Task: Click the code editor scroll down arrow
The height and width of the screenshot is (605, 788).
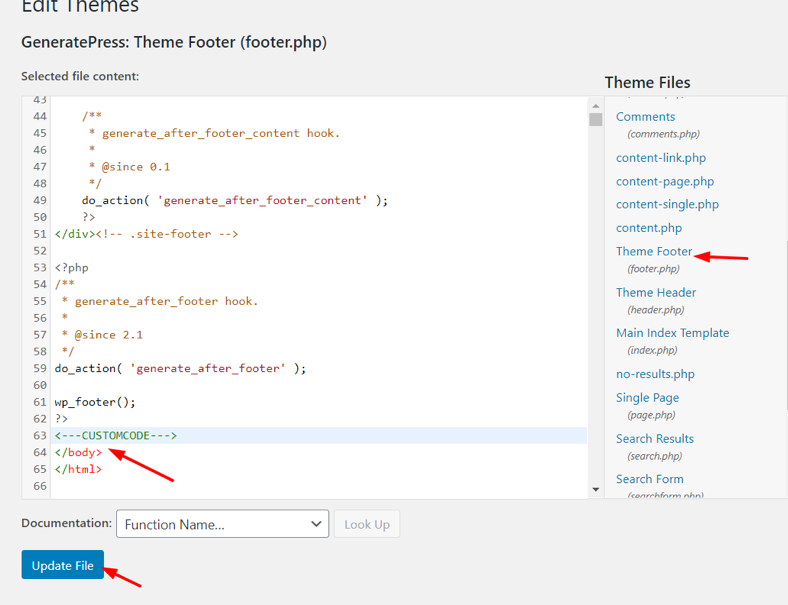Action: pyautogui.click(x=596, y=489)
